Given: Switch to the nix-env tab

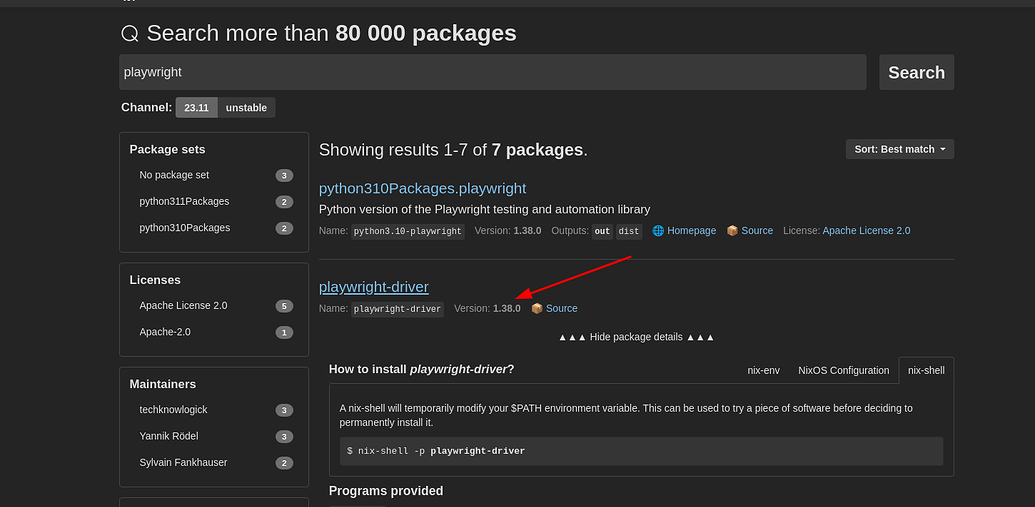Looking at the screenshot, I should (x=763, y=370).
